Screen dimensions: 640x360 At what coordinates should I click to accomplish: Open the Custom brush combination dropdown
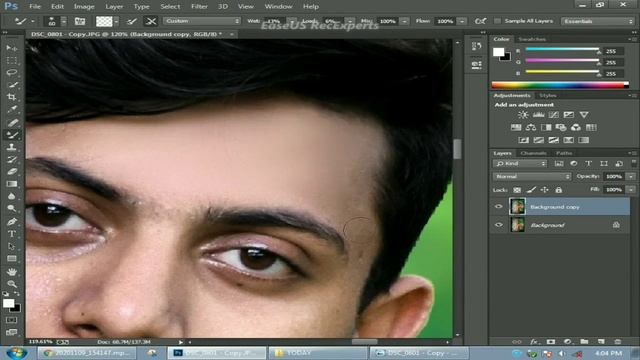coord(202,21)
